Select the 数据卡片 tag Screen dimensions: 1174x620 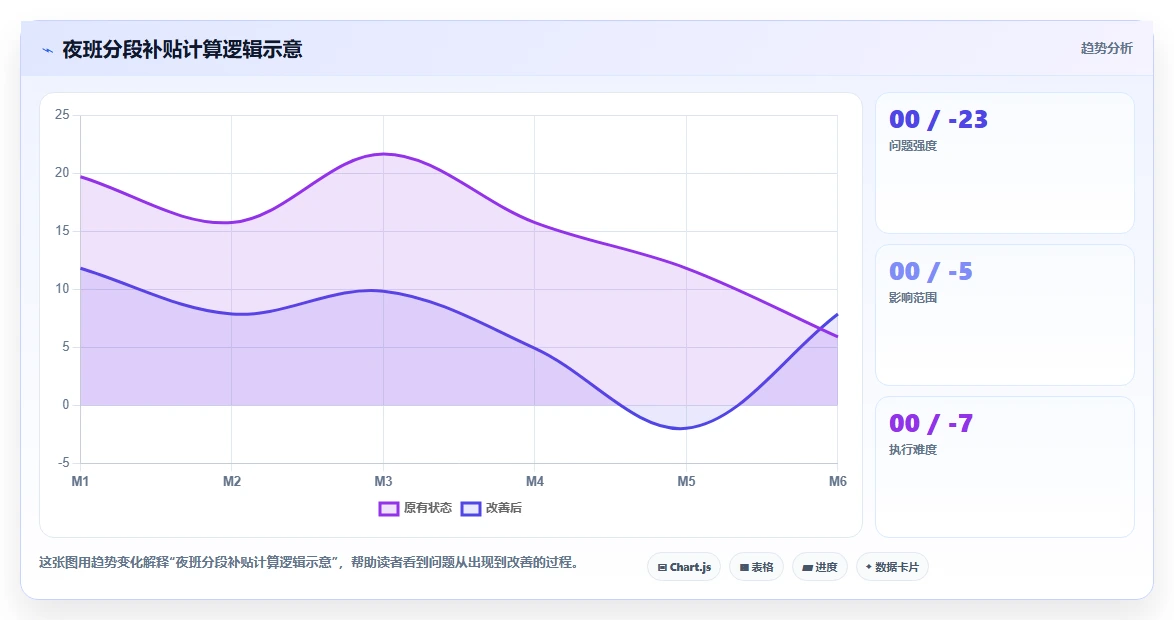892,567
